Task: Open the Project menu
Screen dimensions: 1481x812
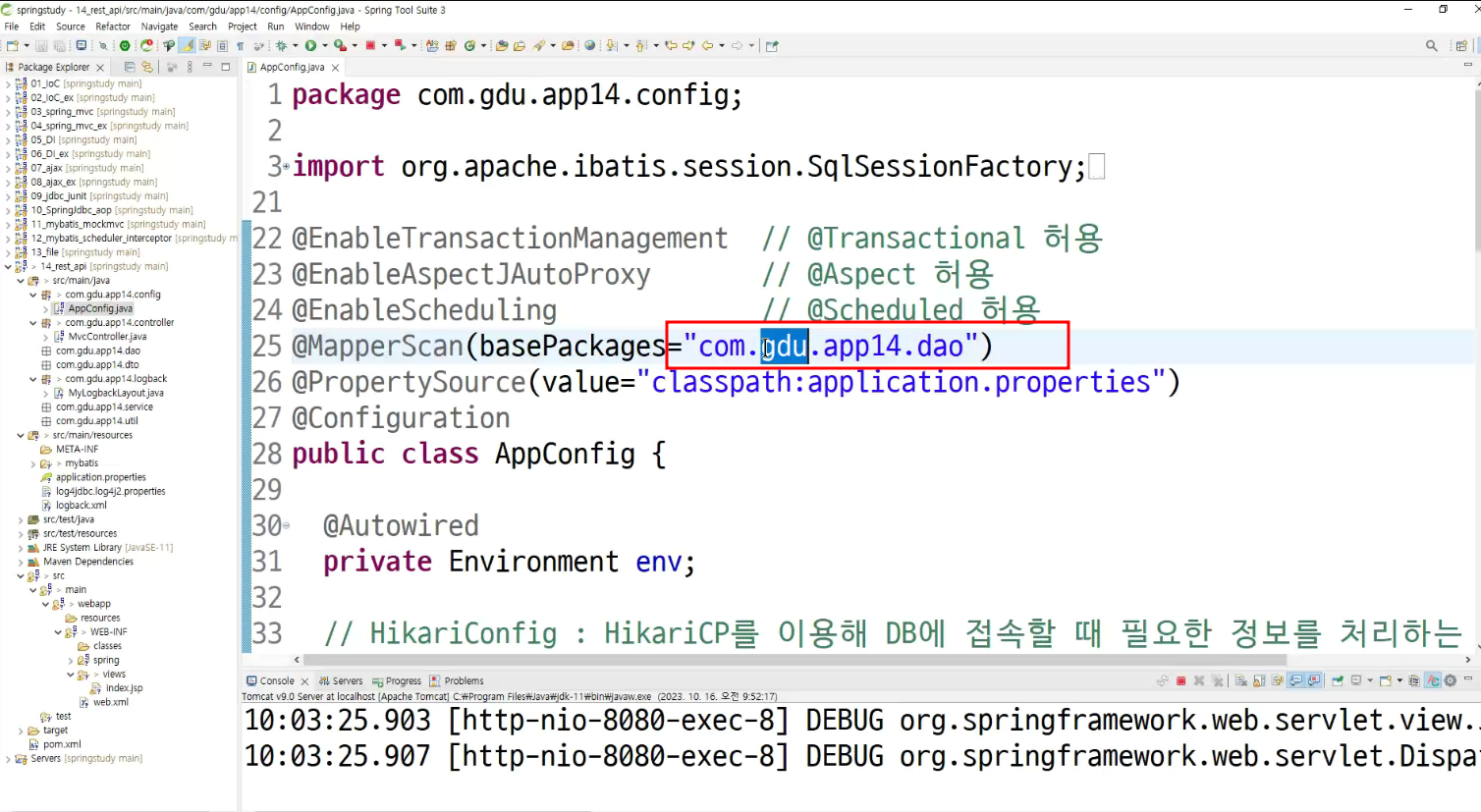Action: (242, 27)
